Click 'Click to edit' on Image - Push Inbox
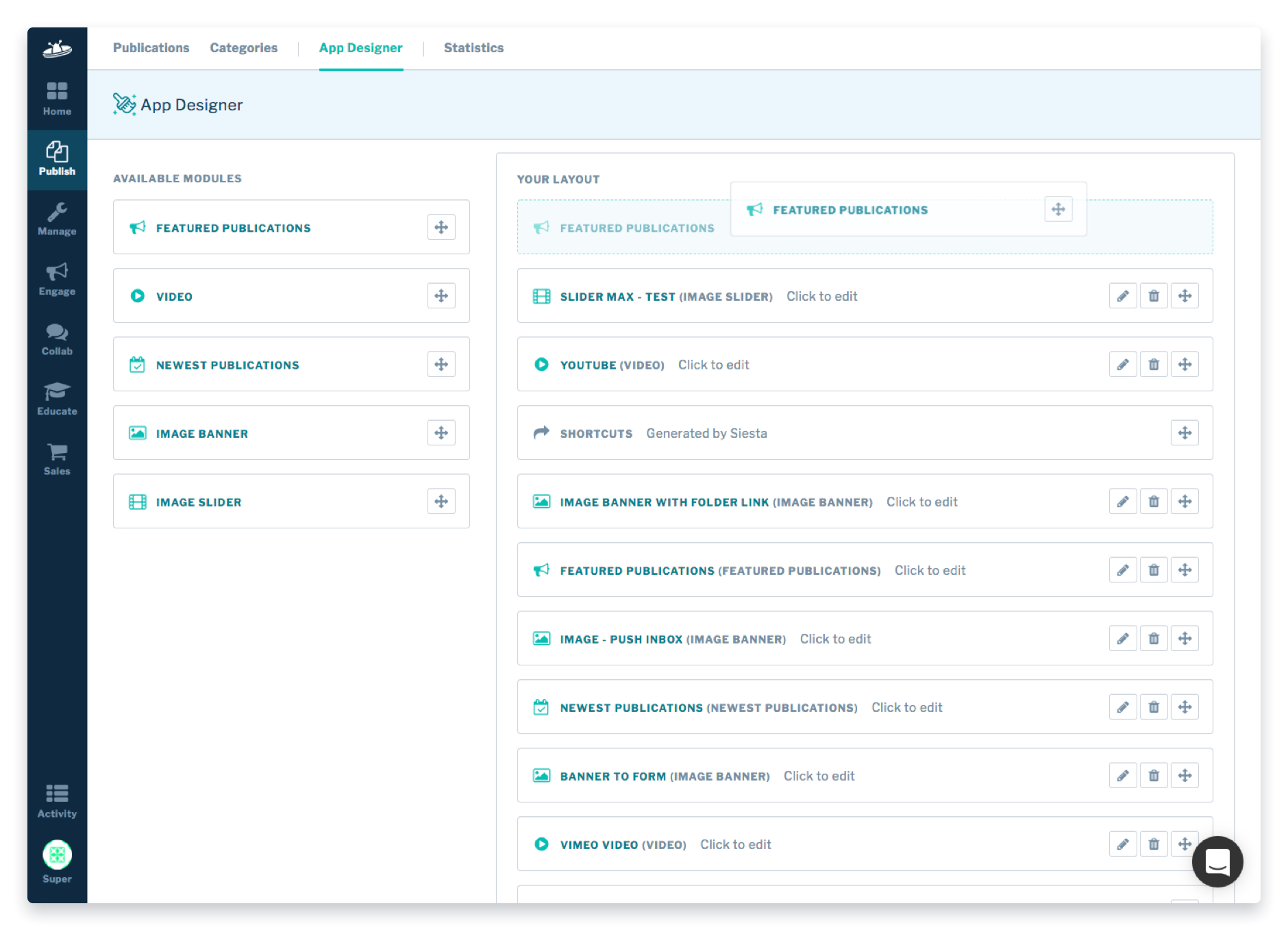 [835, 639]
